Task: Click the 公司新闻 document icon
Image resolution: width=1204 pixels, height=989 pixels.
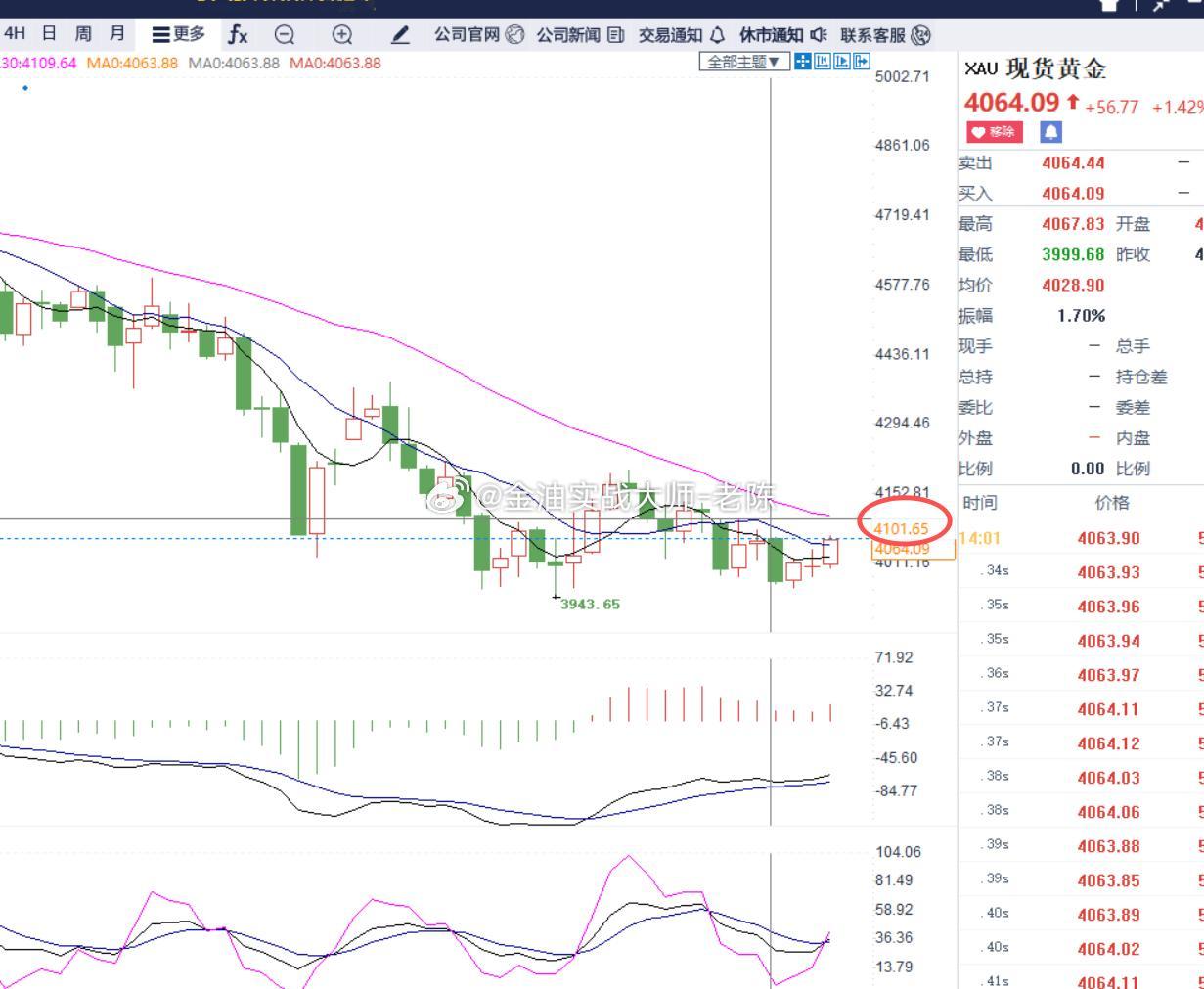Action: click(616, 35)
